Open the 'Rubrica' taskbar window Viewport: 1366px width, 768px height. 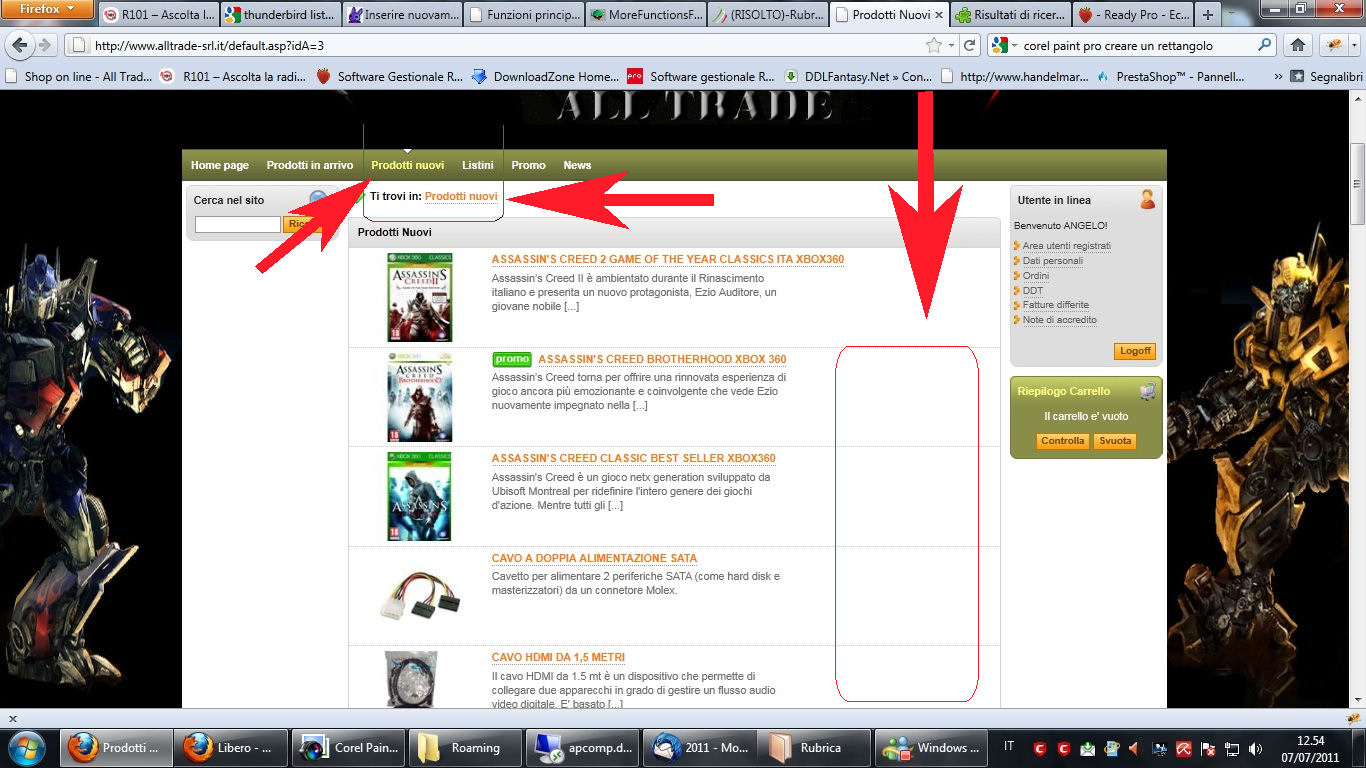[812, 747]
